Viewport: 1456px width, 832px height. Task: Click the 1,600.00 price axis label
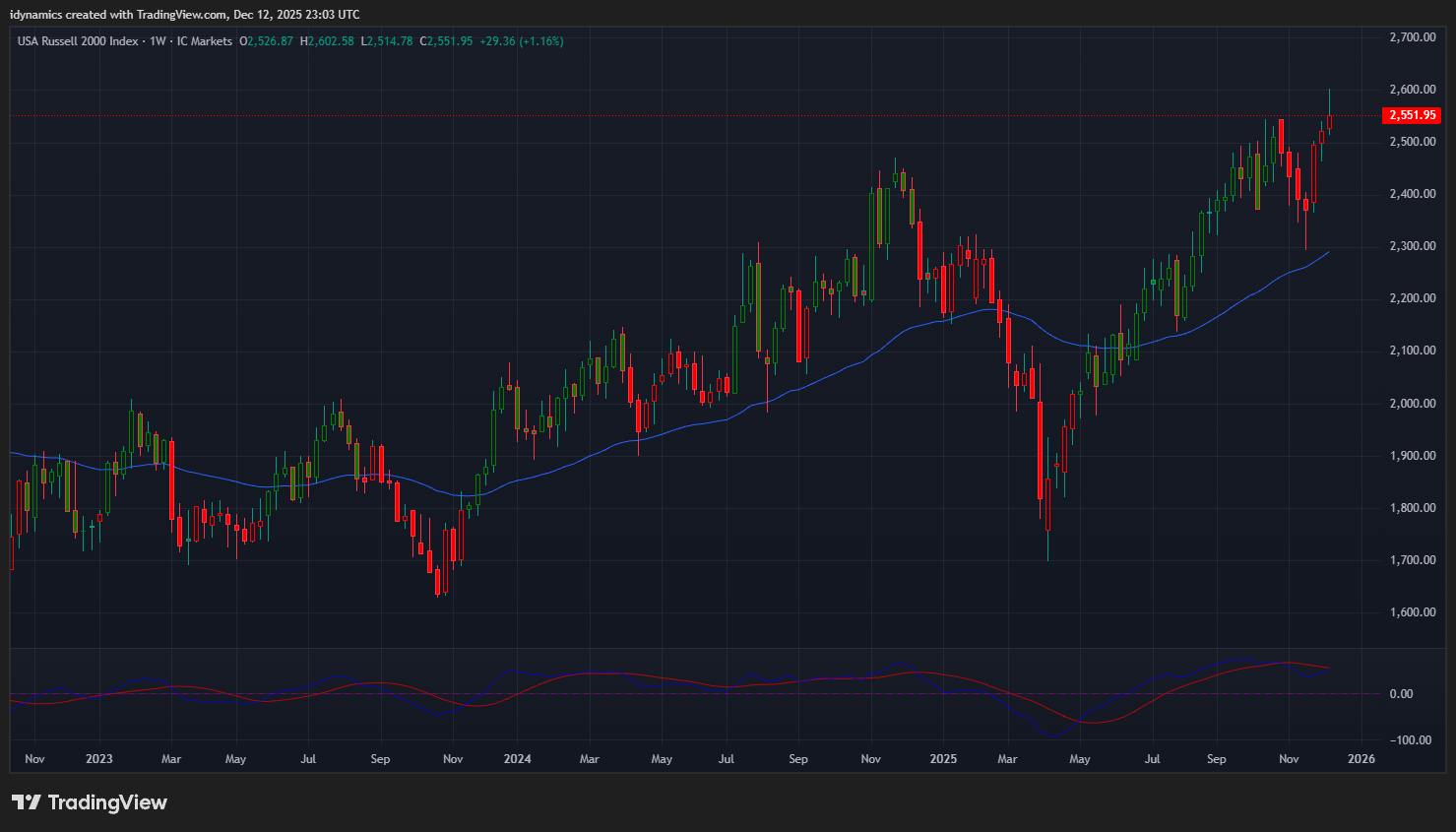(x=1412, y=612)
